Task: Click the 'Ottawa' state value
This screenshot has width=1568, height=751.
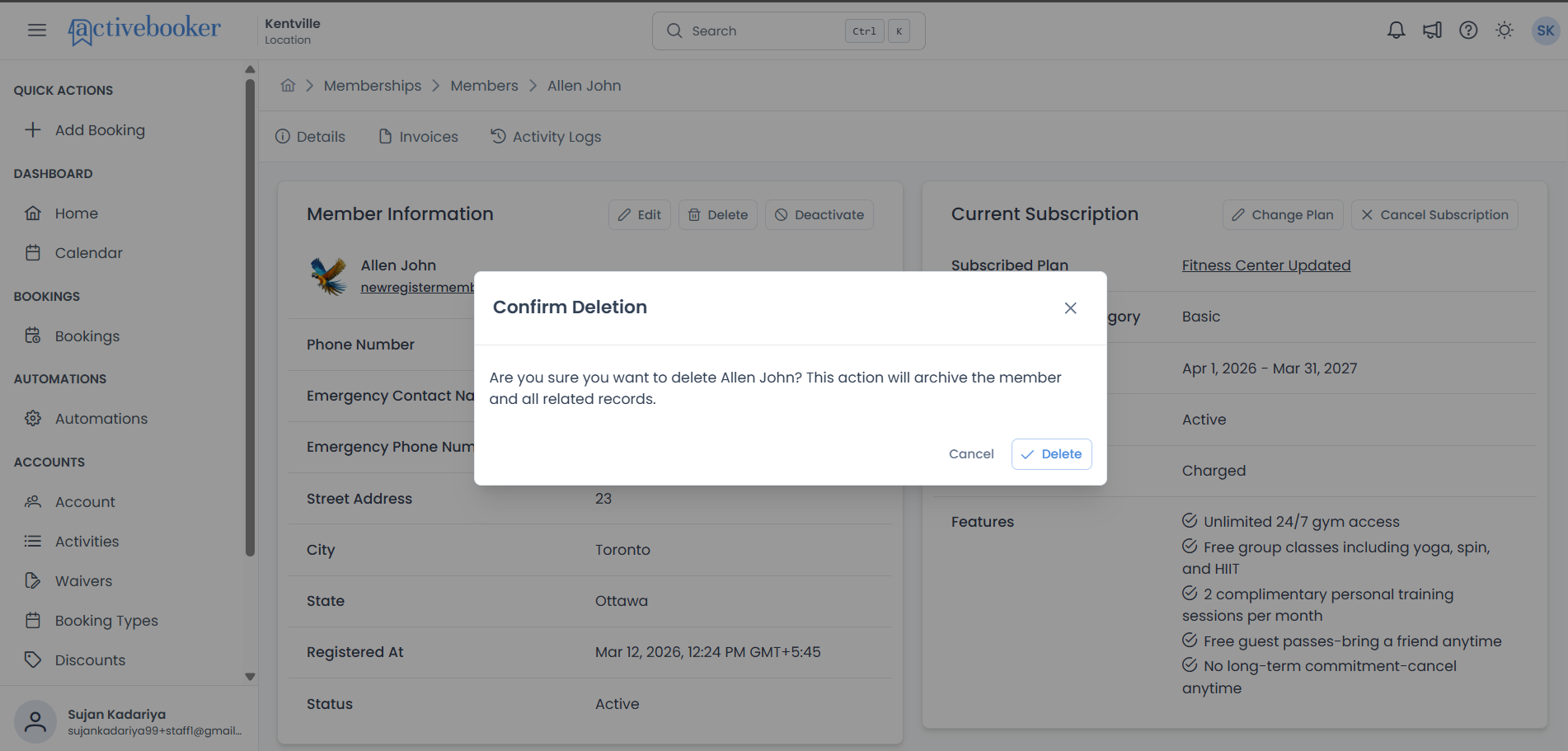Action: point(622,601)
